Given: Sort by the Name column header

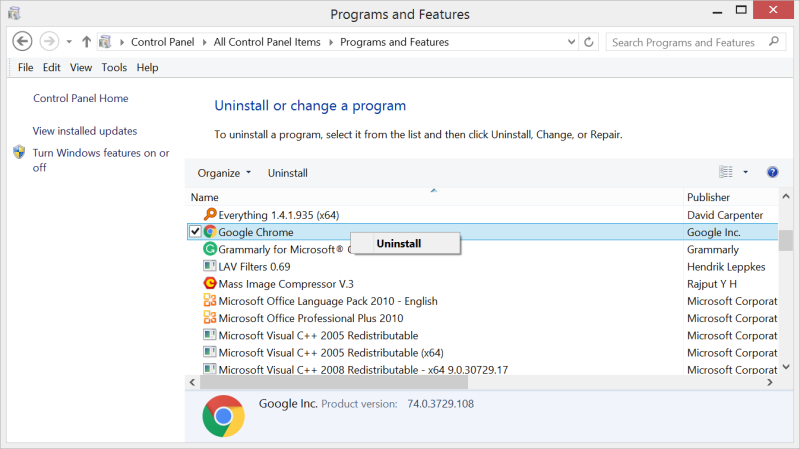Looking at the screenshot, I should pos(434,197).
